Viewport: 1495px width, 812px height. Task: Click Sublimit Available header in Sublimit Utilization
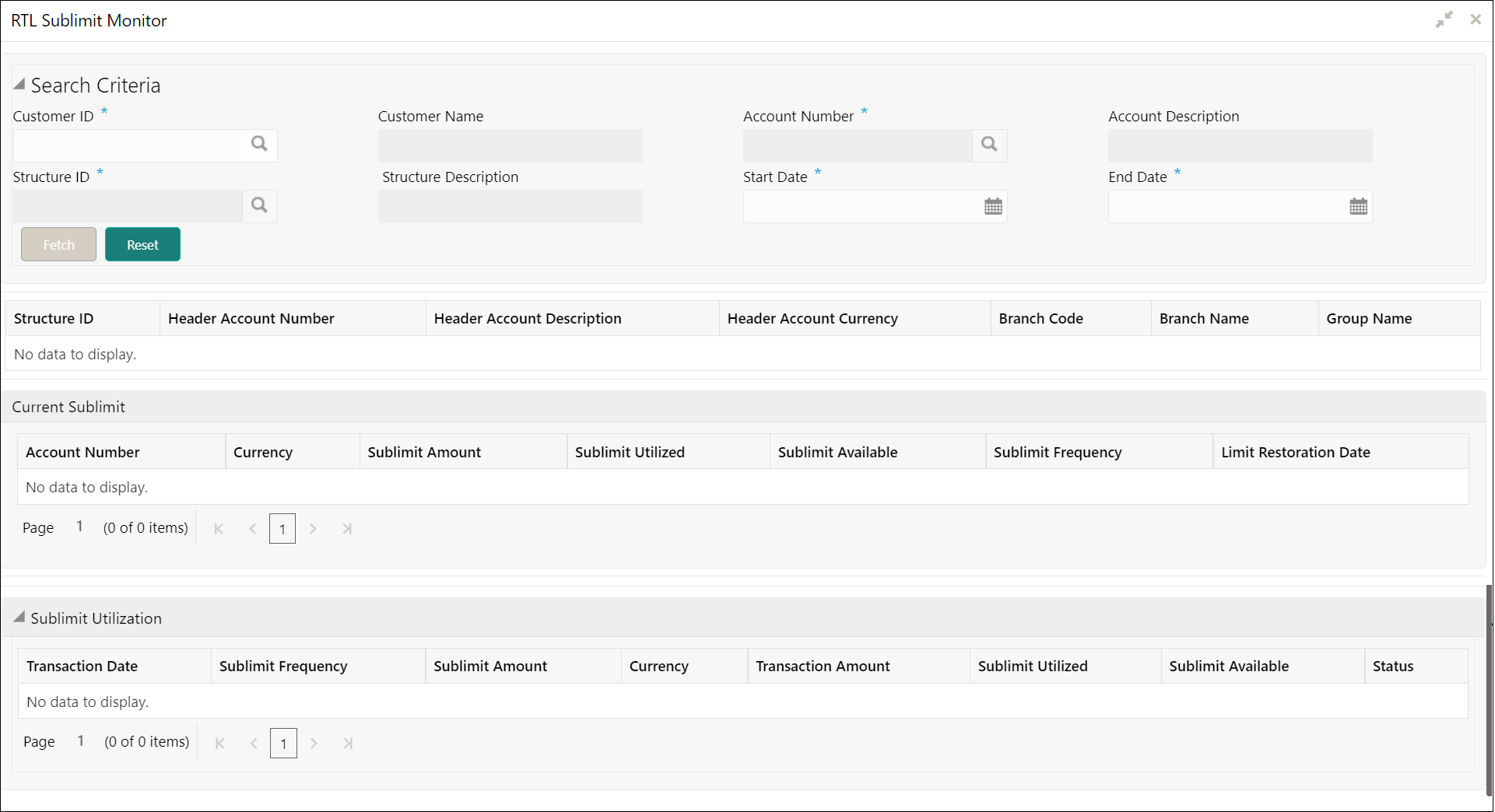click(1262, 666)
